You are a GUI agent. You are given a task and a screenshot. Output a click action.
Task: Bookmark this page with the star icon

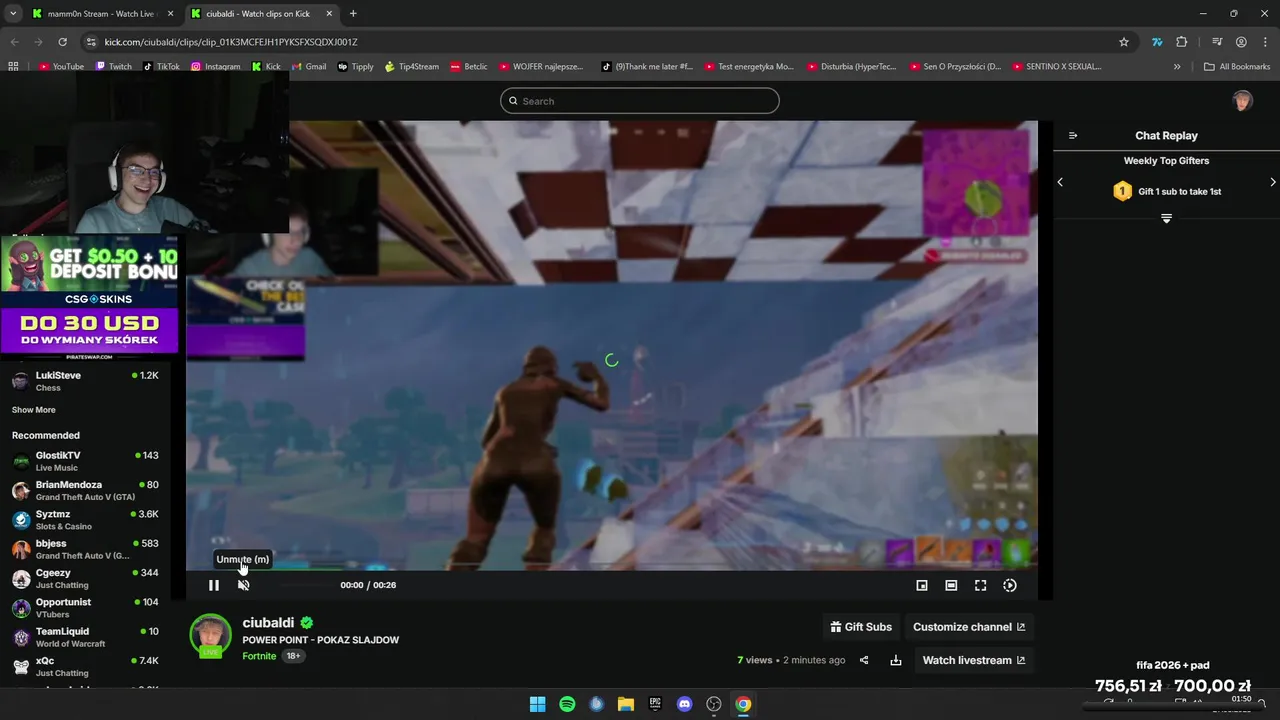tap(1124, 42)
